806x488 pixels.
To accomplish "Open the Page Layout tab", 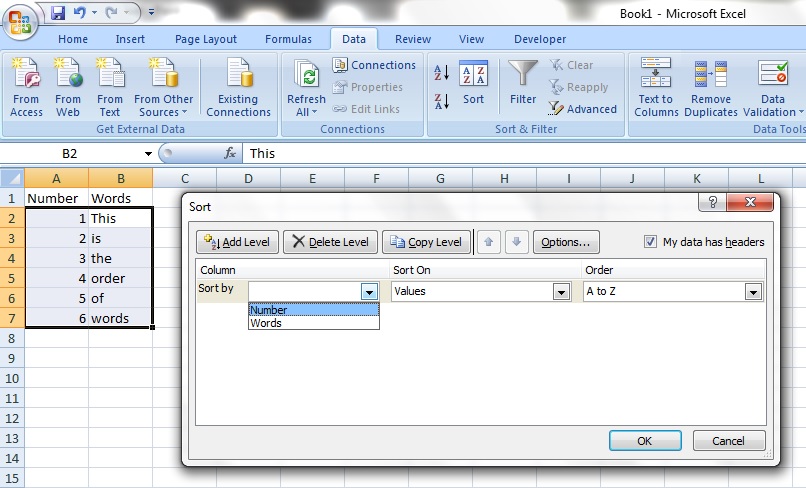I will pos(206,39).
